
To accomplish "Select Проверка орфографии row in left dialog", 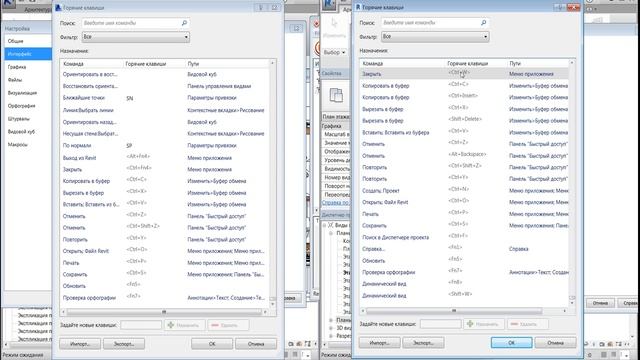I will pos(165,298).
